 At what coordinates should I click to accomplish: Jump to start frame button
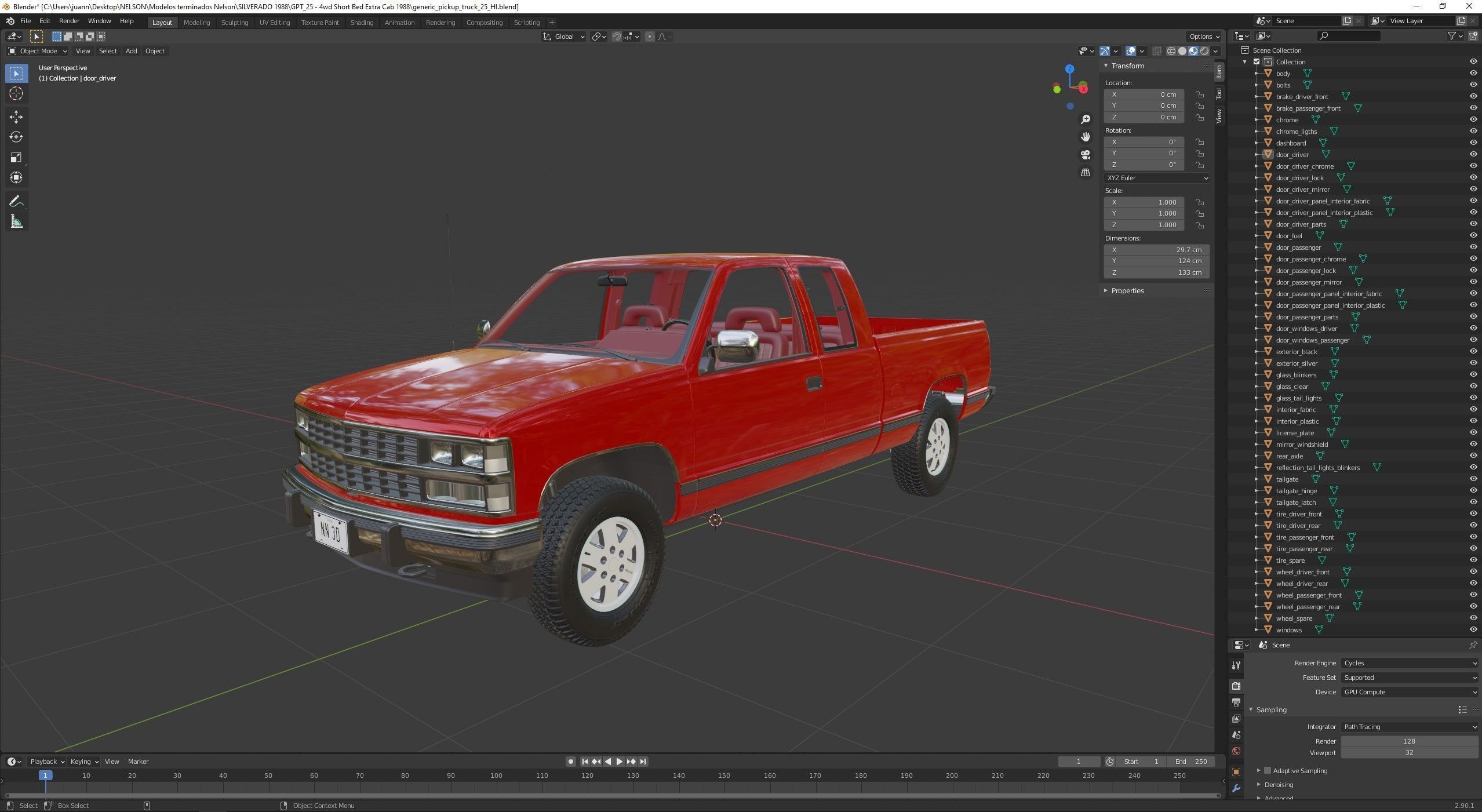tap(585, 762)
